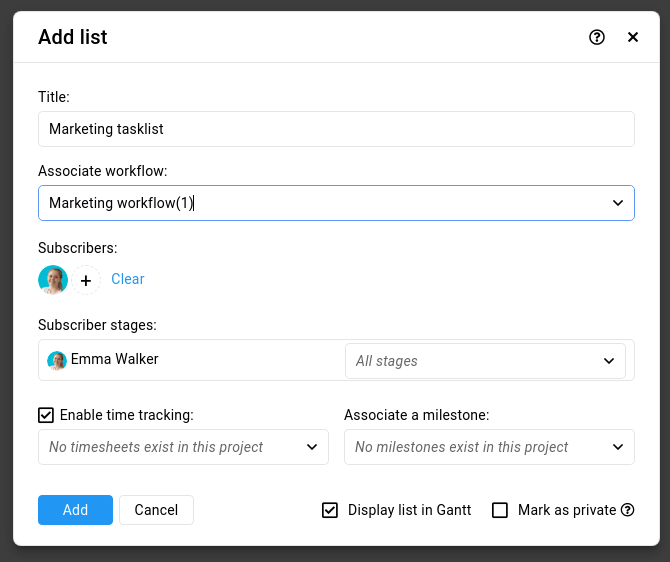Add a subscriber with the plus icon

86,280
